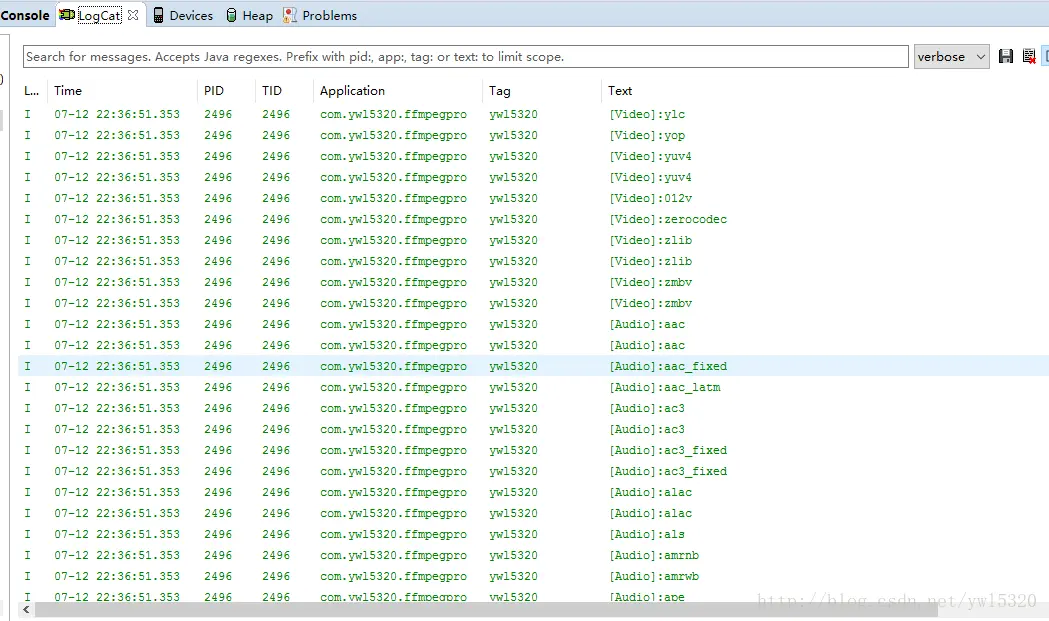Viewport: 1049px width, 621px height.
Task: Select the [Video]:zerocodec log entry
Action: pyautogui.click(x=533, y=219)
